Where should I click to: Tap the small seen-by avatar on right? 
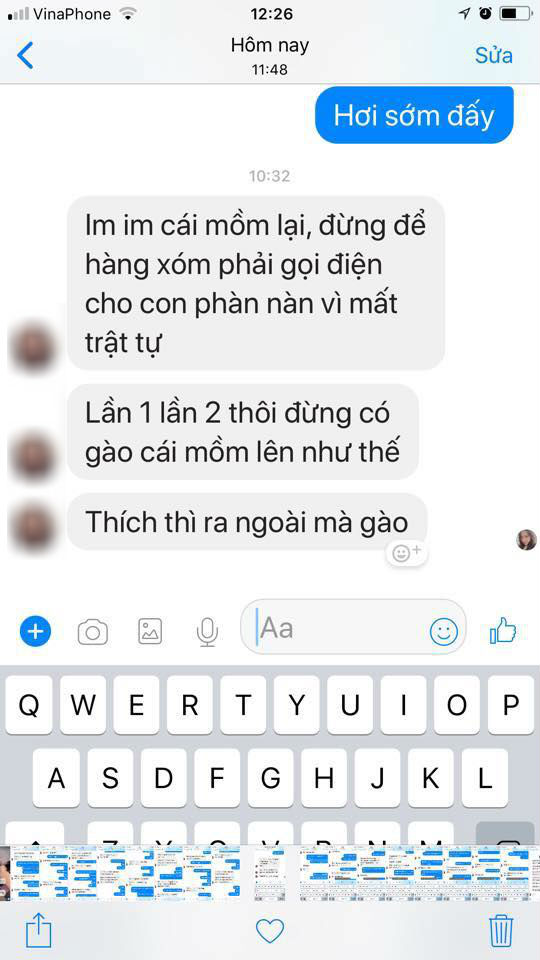point(527,539)
